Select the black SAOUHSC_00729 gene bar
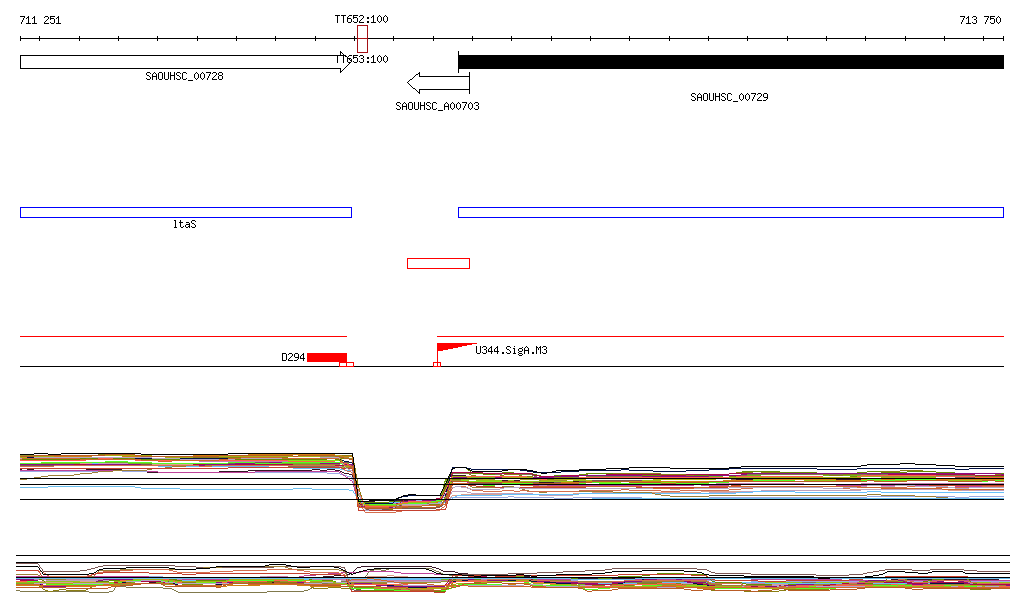1024x611 pixels. click(x=731, y=62)
